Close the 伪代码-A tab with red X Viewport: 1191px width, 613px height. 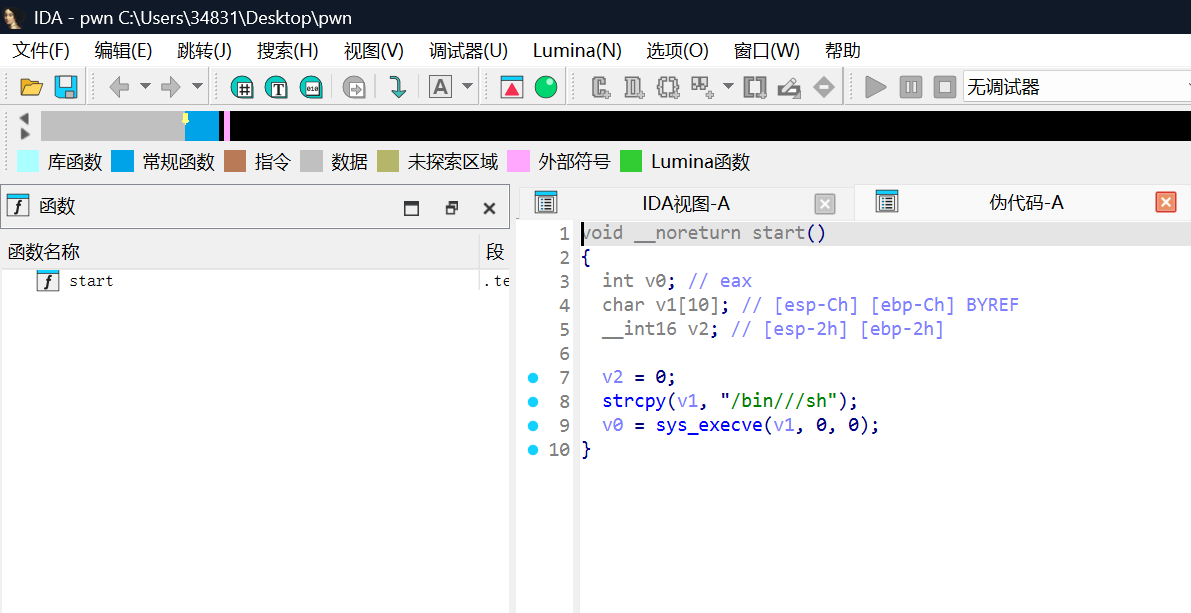coord(1165,201)
